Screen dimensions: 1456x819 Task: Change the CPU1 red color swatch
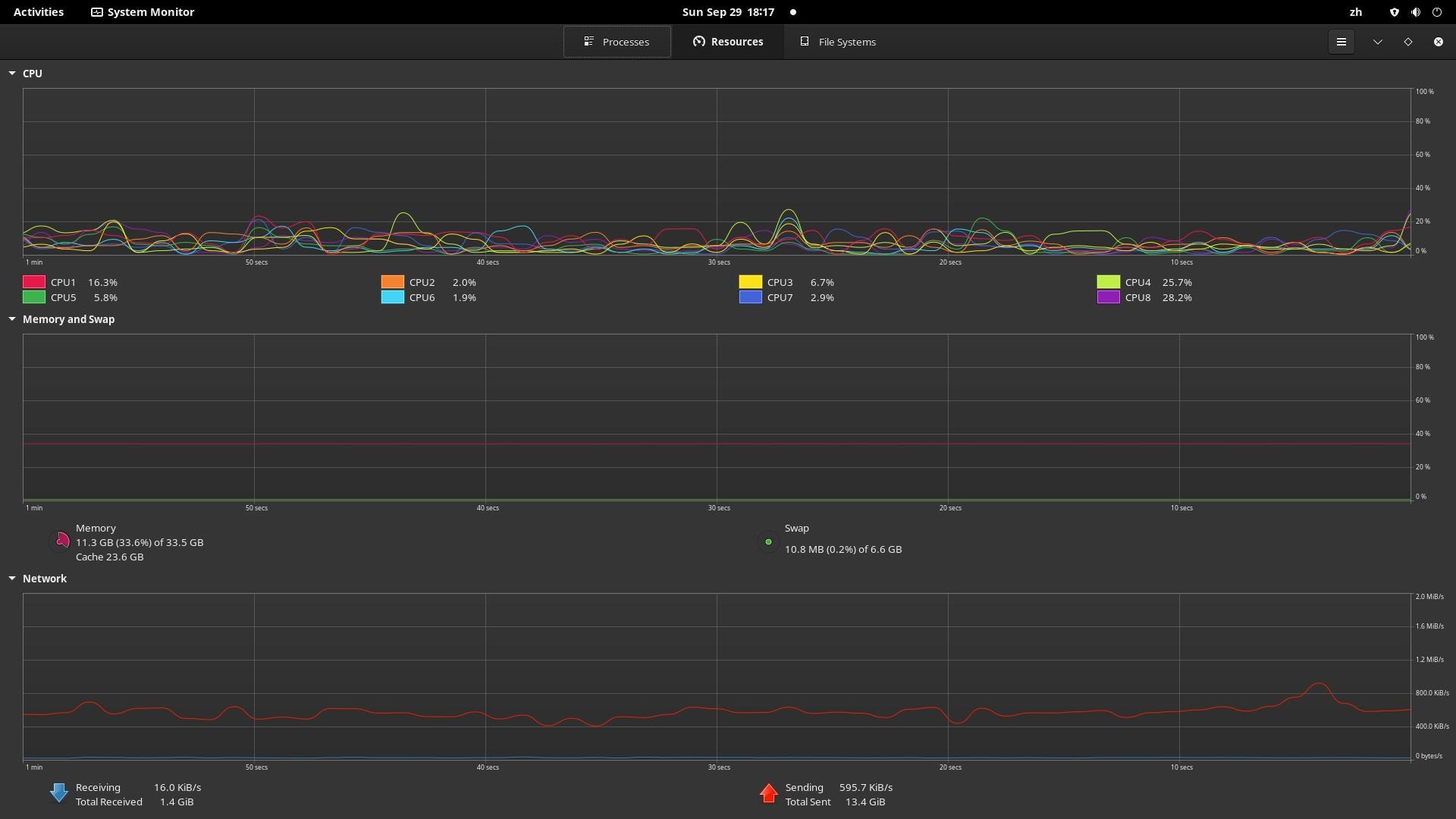(x=34, y=282)
